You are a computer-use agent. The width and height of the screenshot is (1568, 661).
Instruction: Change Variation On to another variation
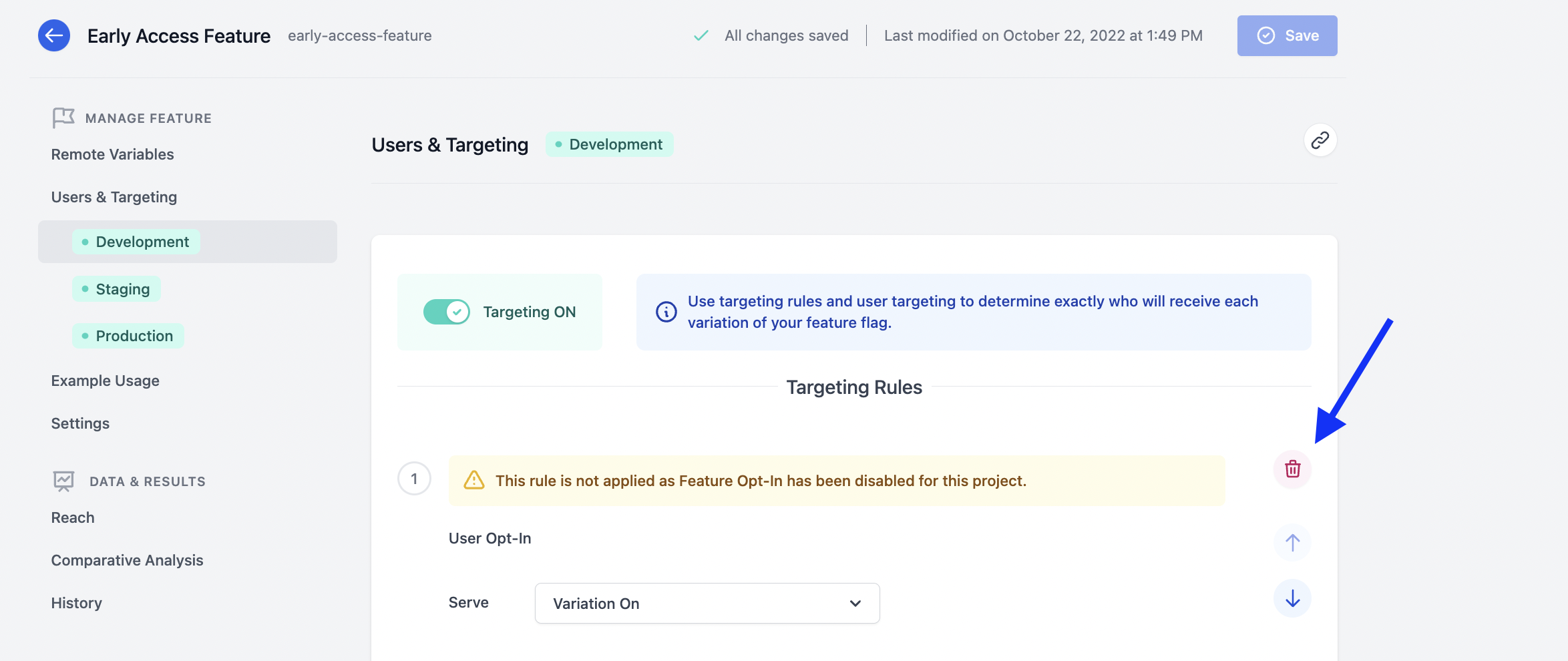(707, 603)
